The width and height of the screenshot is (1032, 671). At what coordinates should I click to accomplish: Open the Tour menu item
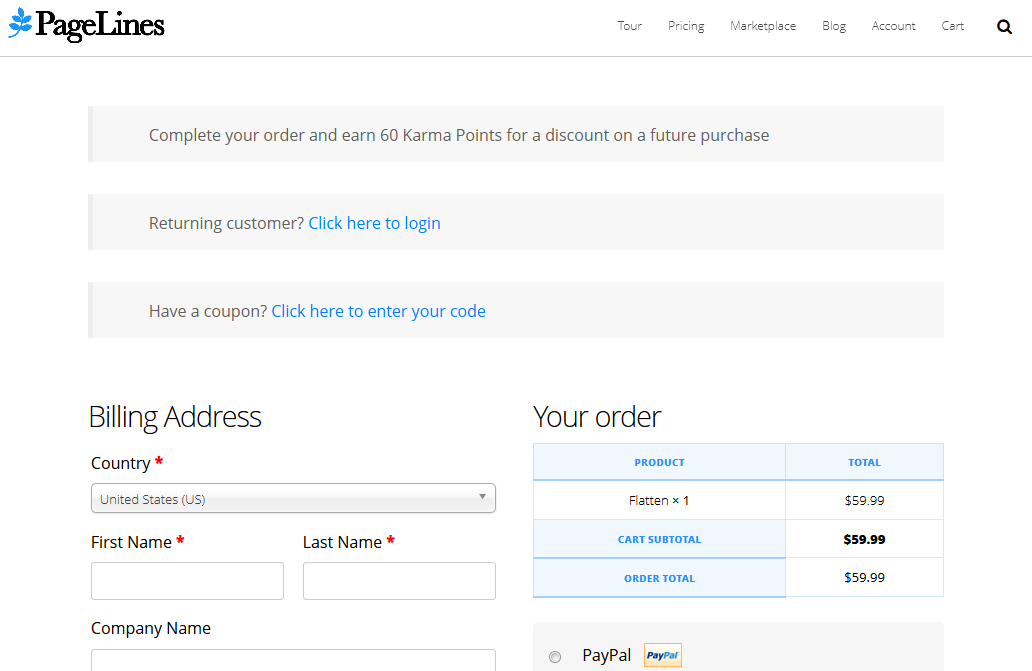click(x=629, y=26)
